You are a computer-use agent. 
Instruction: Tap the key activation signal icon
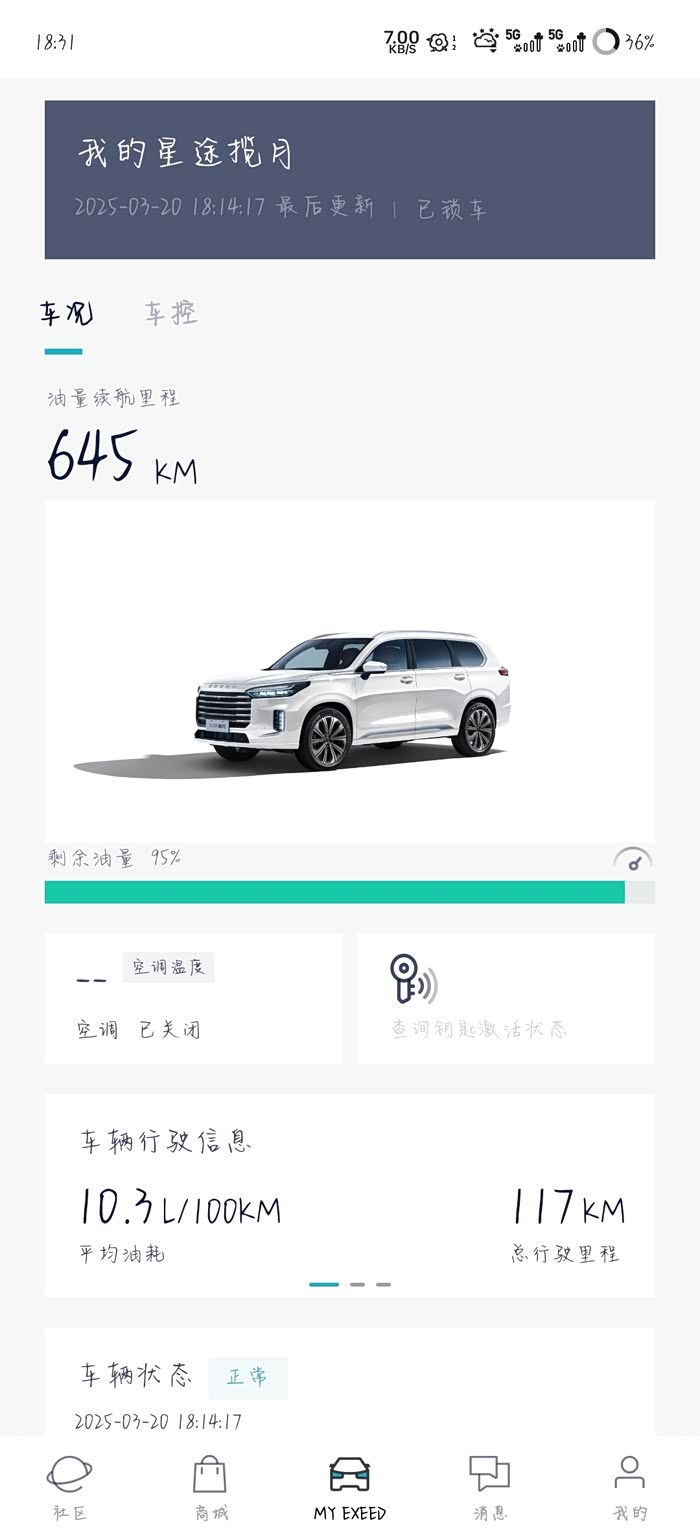pos(413,979)
